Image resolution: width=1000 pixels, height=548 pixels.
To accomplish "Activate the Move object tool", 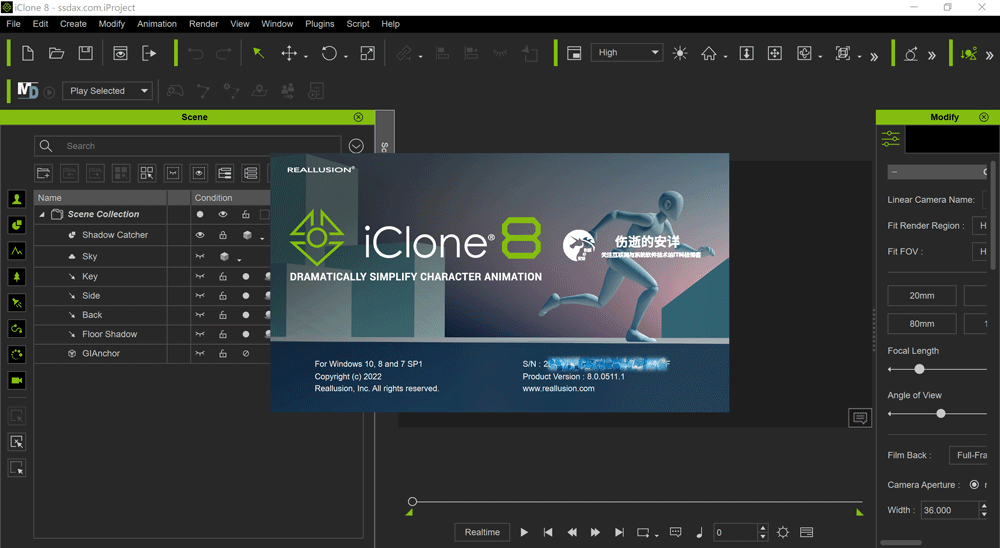I will coord(289,53).
